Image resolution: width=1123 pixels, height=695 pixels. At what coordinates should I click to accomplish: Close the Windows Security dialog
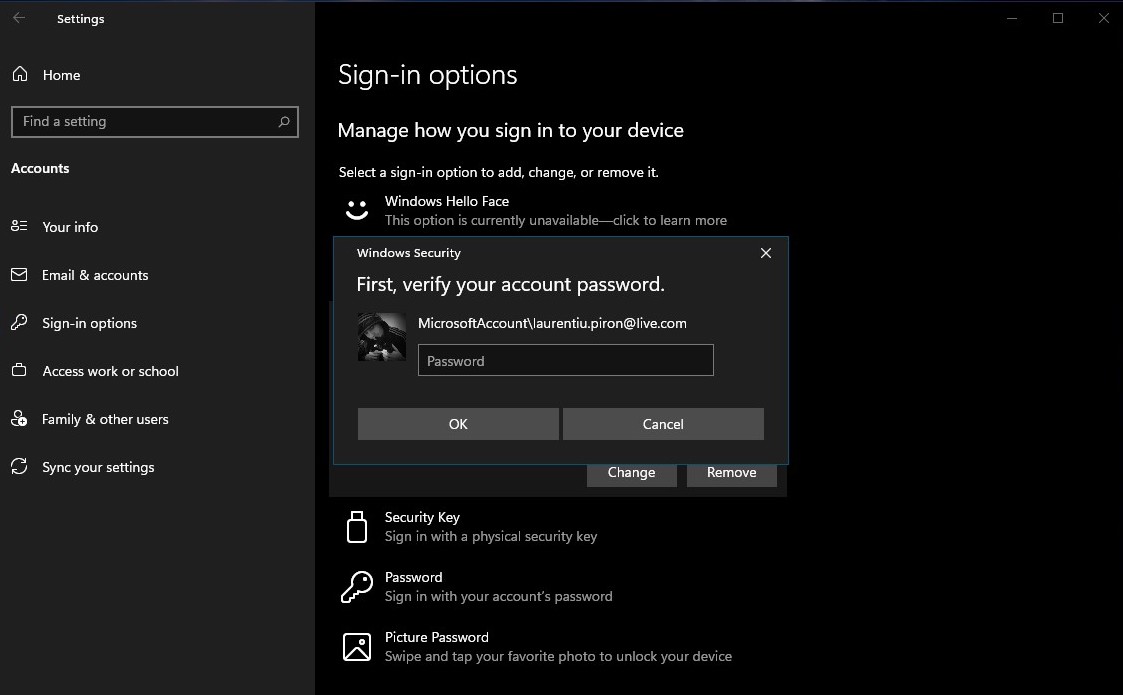766,253
